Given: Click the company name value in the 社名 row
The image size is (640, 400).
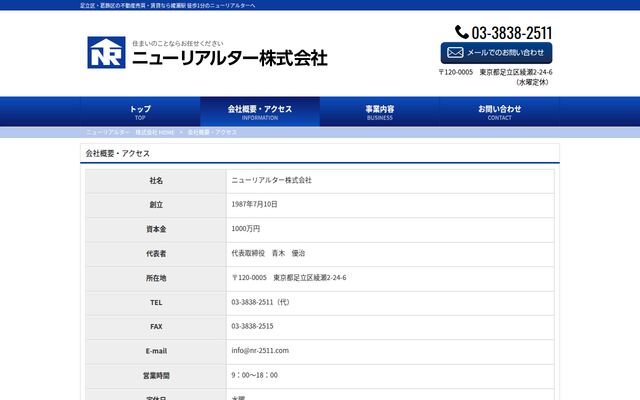Looking at the screenshot, I should coord(271,180).
